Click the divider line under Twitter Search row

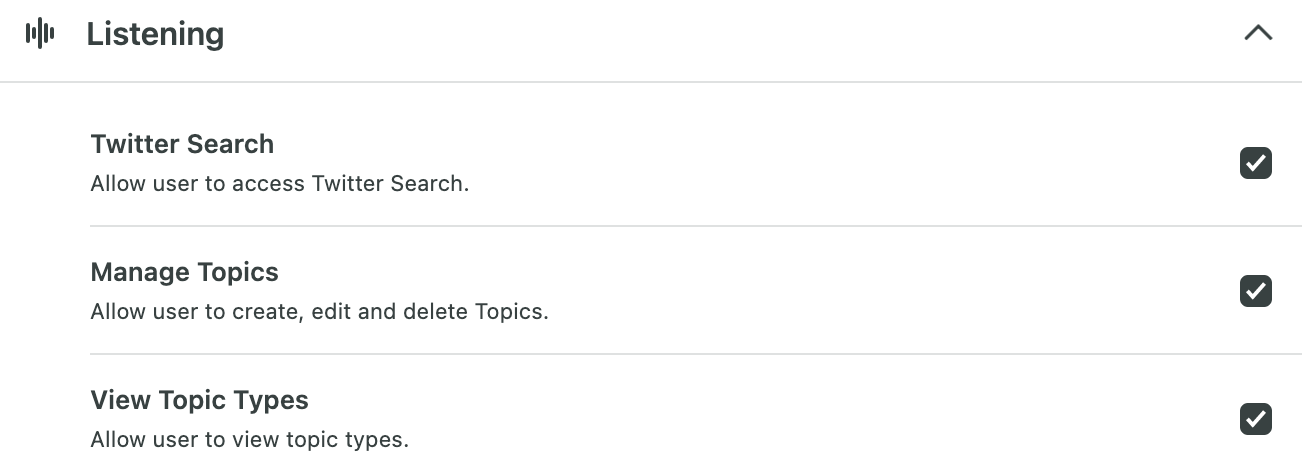point(696,226)
